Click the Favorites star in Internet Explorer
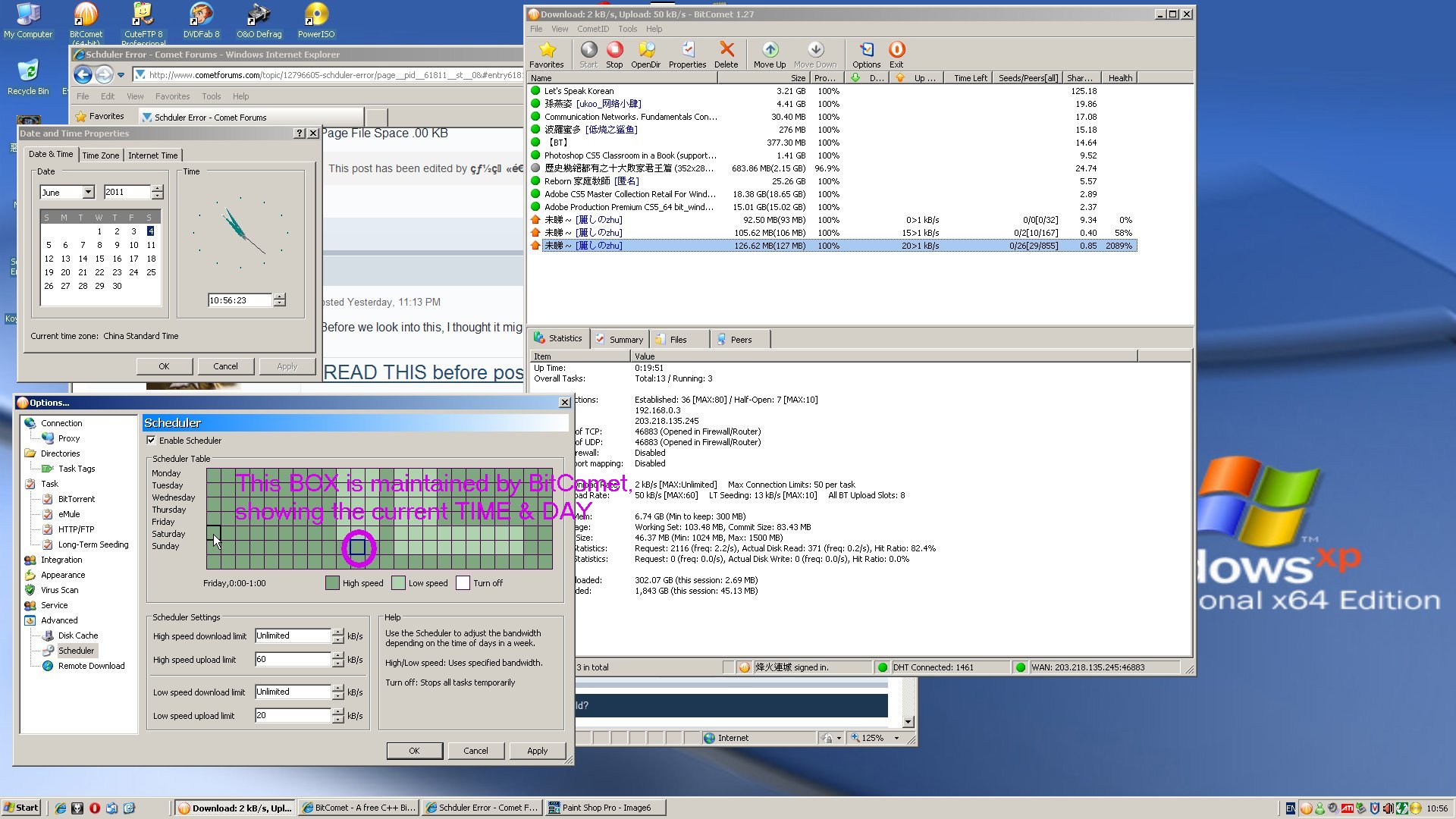Image resolution: width=1456 pixels, height=819 pixels. coord(81,117)
